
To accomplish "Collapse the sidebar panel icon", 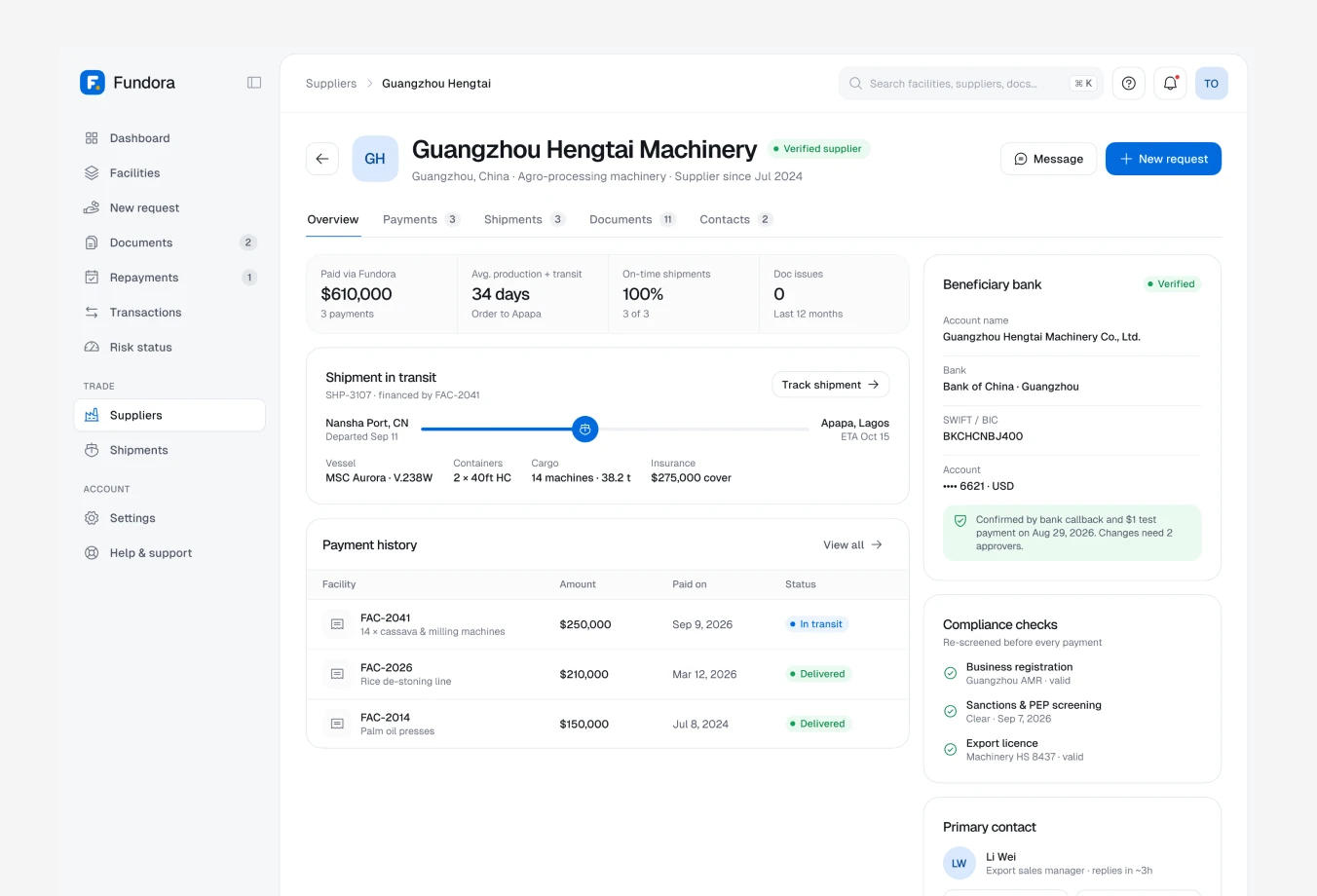I will coord(254,83).
